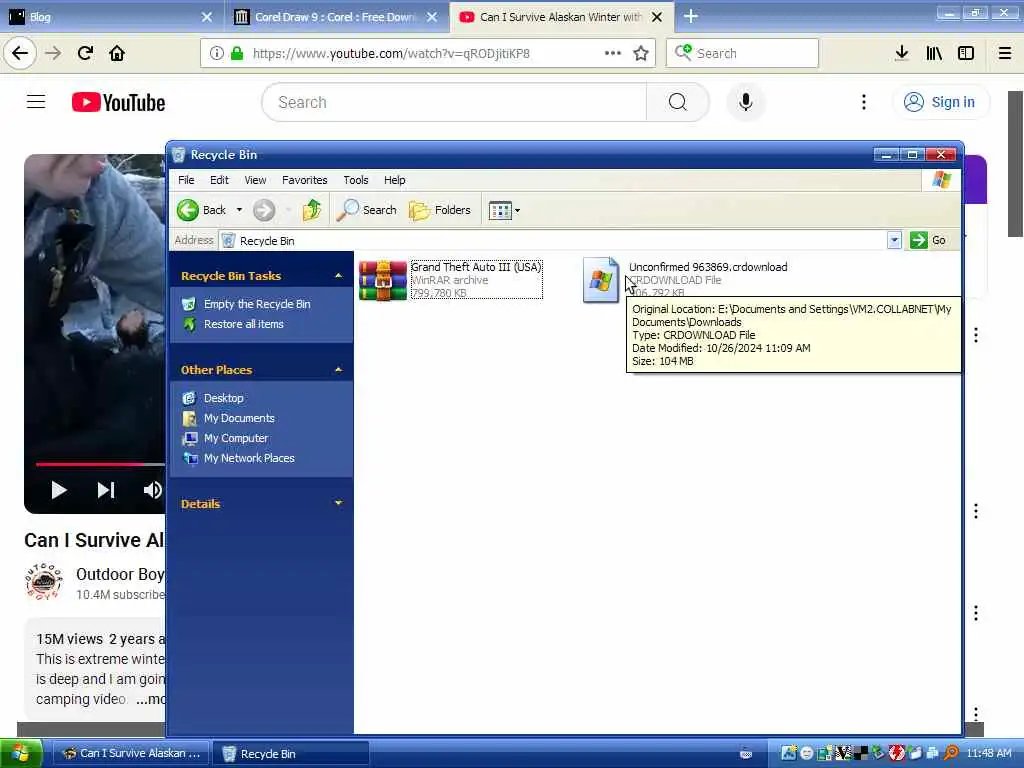This screenshot has width=1024, height=768.
Task: Select the Unconfirmed 963869.crdownload file icon
Action: (600, 280)
